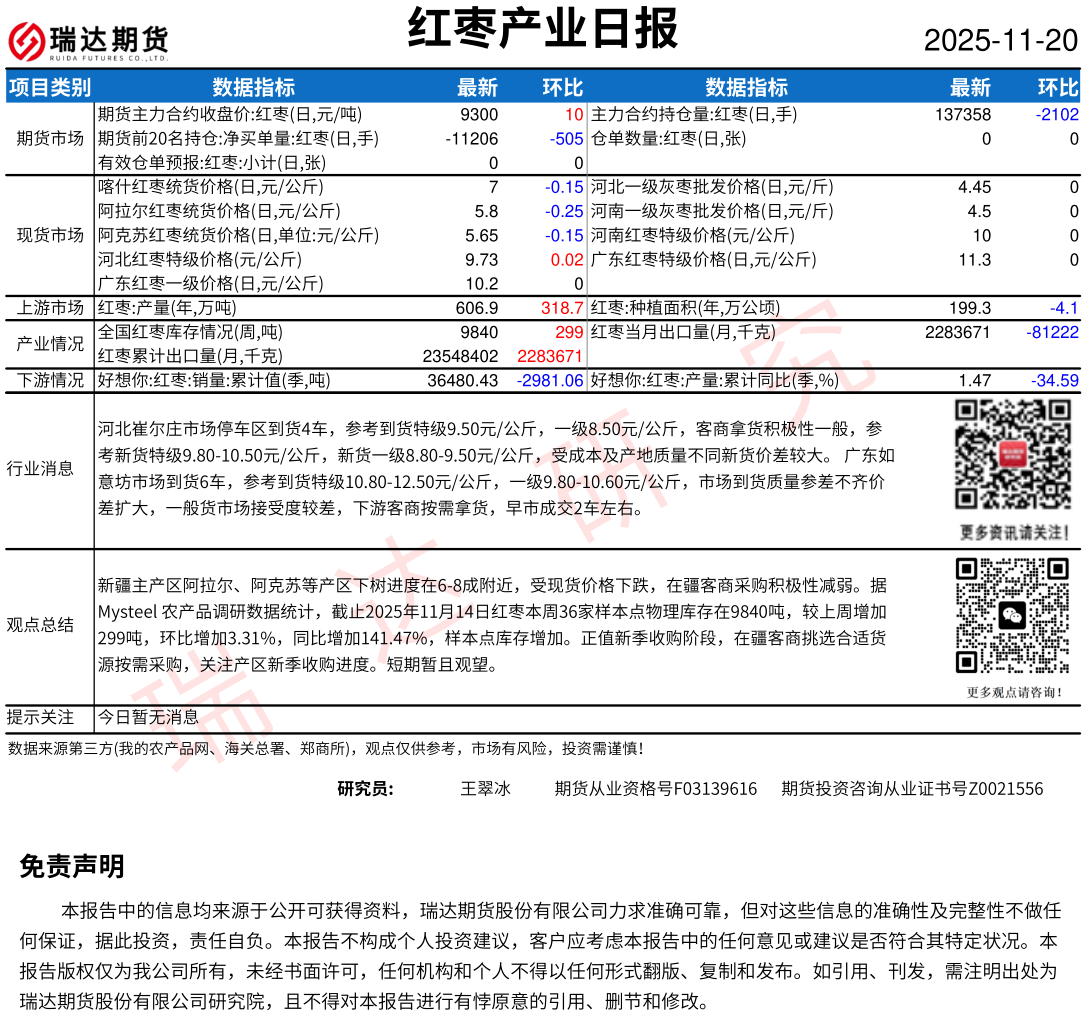The height and width of the screenshot is (1015, 1086).
Task: Click the 更多观点请咨询 caption
Action: (x=1012, y=691)
